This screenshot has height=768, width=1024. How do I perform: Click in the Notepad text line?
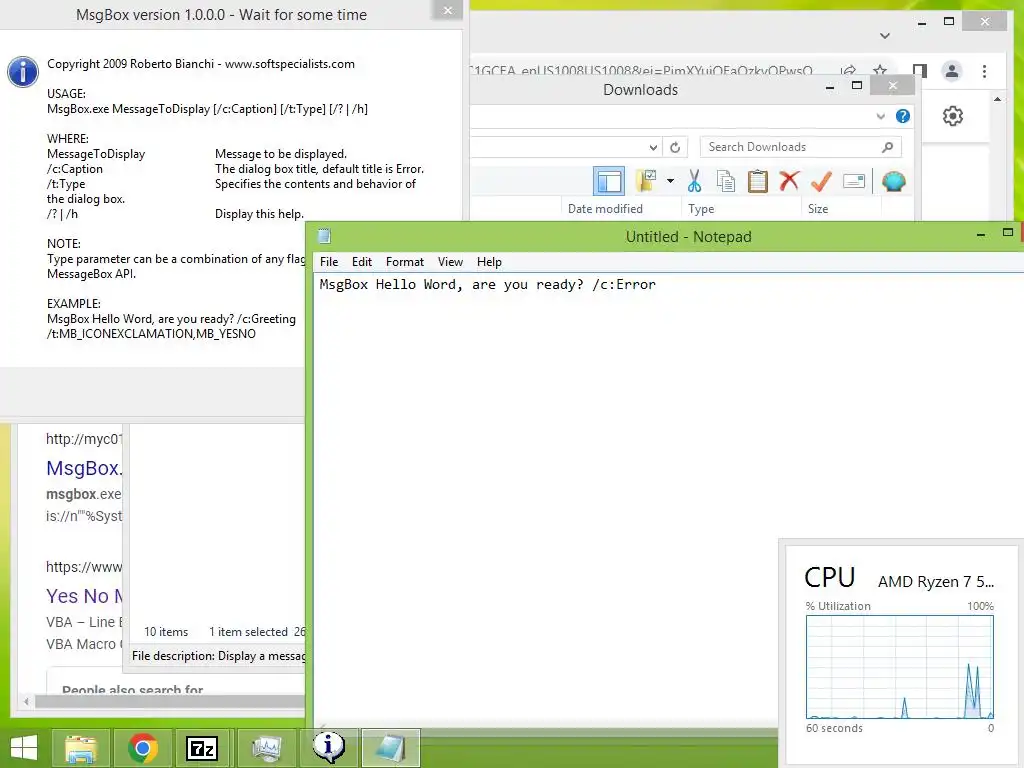pyautogui.click(x=487, y=285)
